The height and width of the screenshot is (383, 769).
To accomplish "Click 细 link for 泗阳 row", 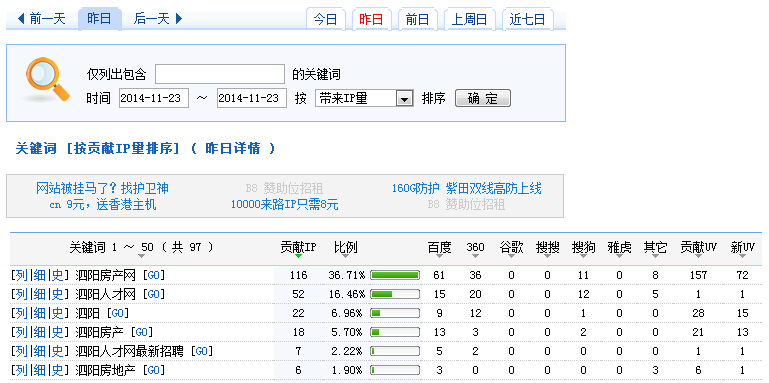I will (x=39, y=313).
